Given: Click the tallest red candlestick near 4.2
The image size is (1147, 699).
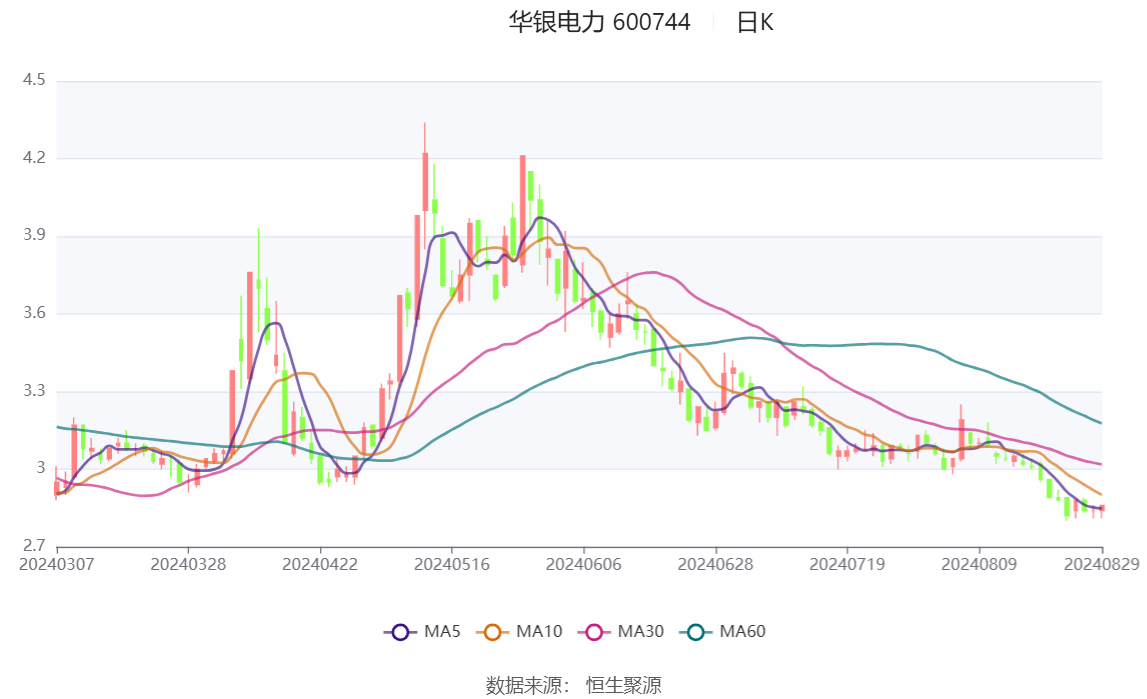Looking at the screenshot, I should tap(425, 183).
